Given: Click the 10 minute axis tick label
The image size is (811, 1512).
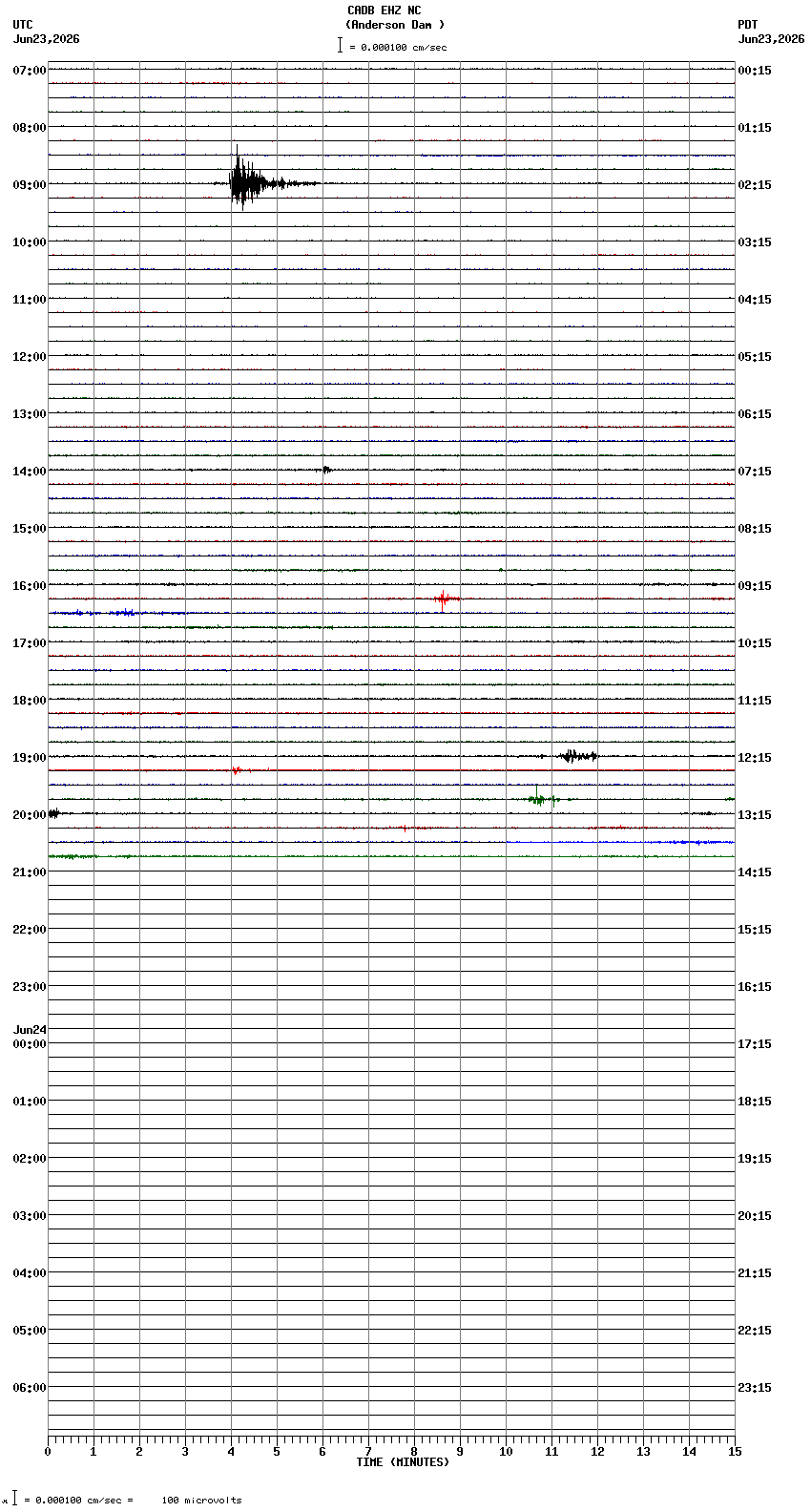Looking at the screenshot, I should tap(506, 1452).
